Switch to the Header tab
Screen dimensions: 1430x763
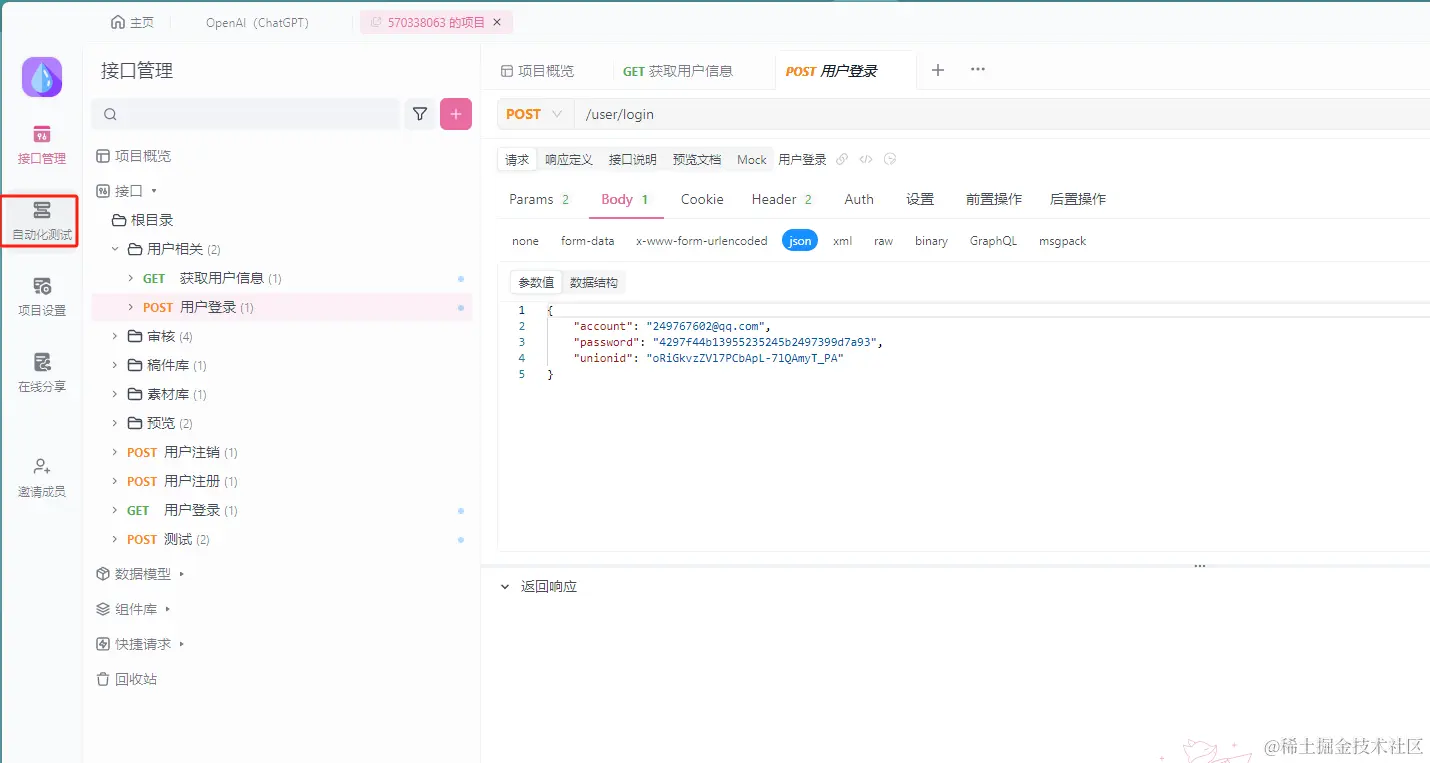(x=782, y=199)
